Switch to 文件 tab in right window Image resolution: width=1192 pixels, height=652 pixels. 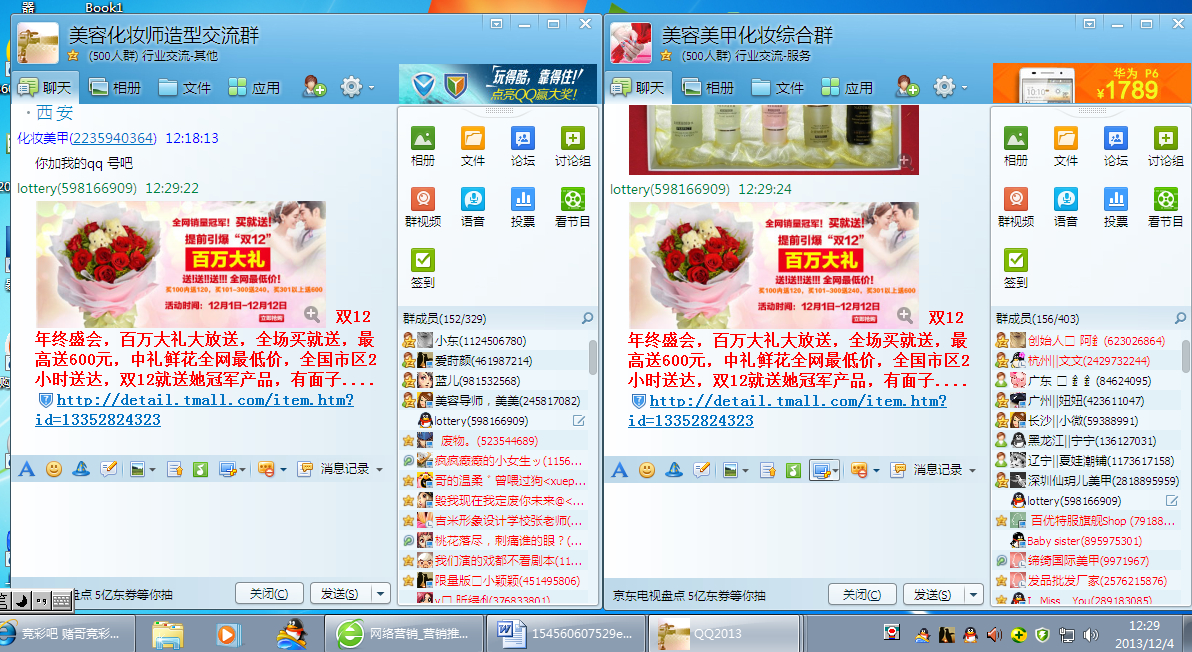[x=778, y=87]
